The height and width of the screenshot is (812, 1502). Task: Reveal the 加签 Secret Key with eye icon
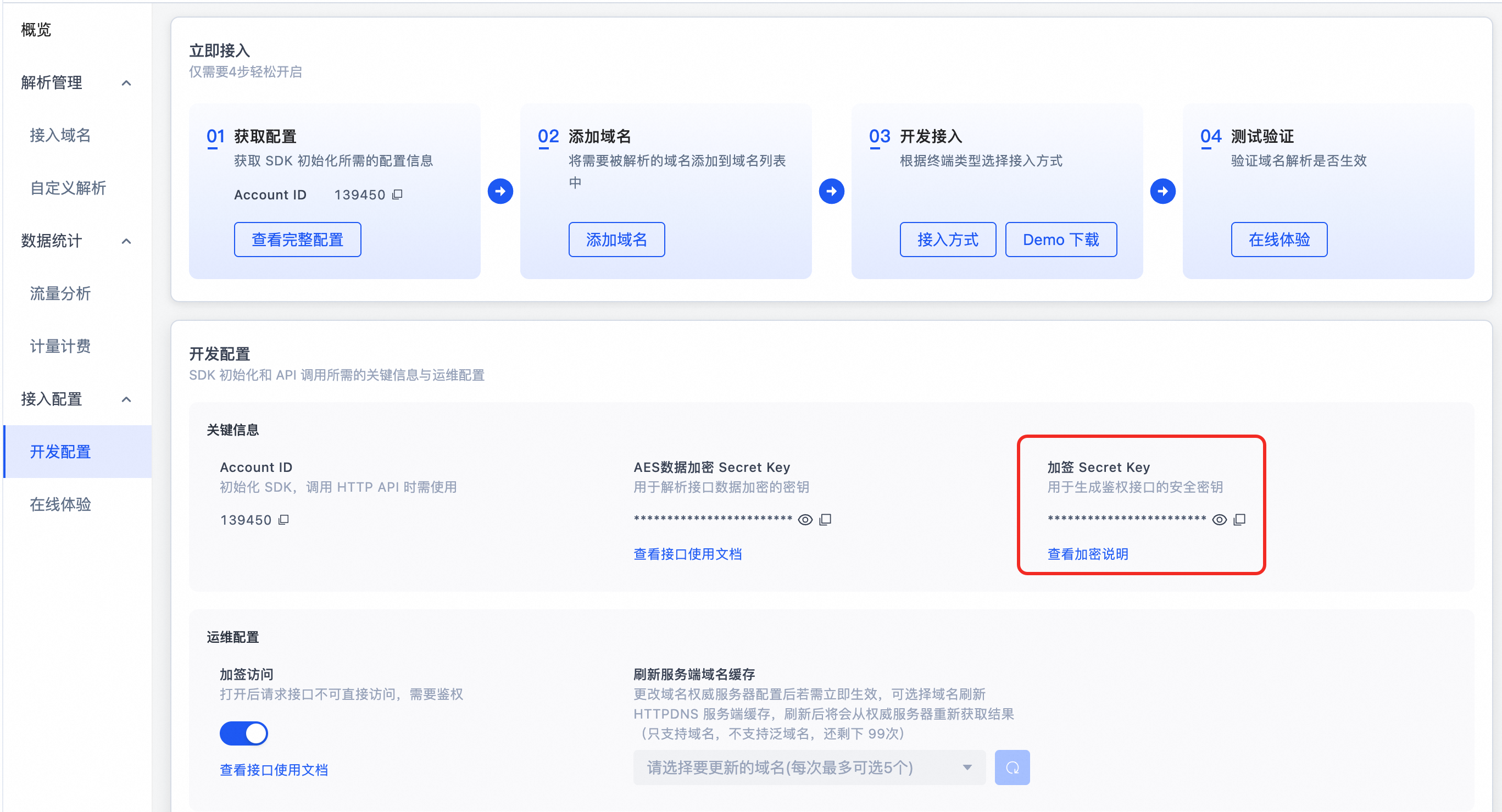pyautogui.click(x=1219, y=519)
